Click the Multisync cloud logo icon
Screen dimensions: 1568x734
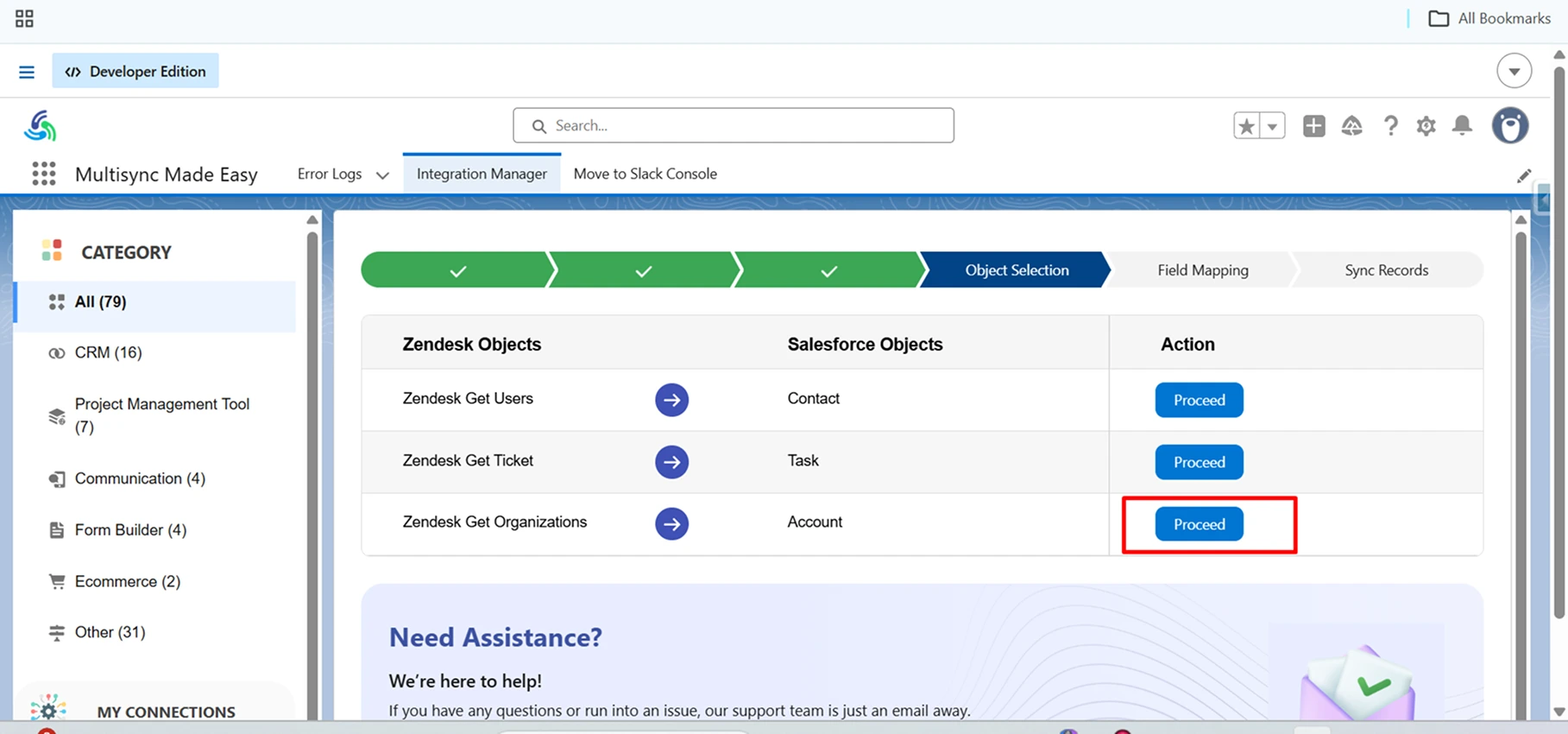click(40, 126)
